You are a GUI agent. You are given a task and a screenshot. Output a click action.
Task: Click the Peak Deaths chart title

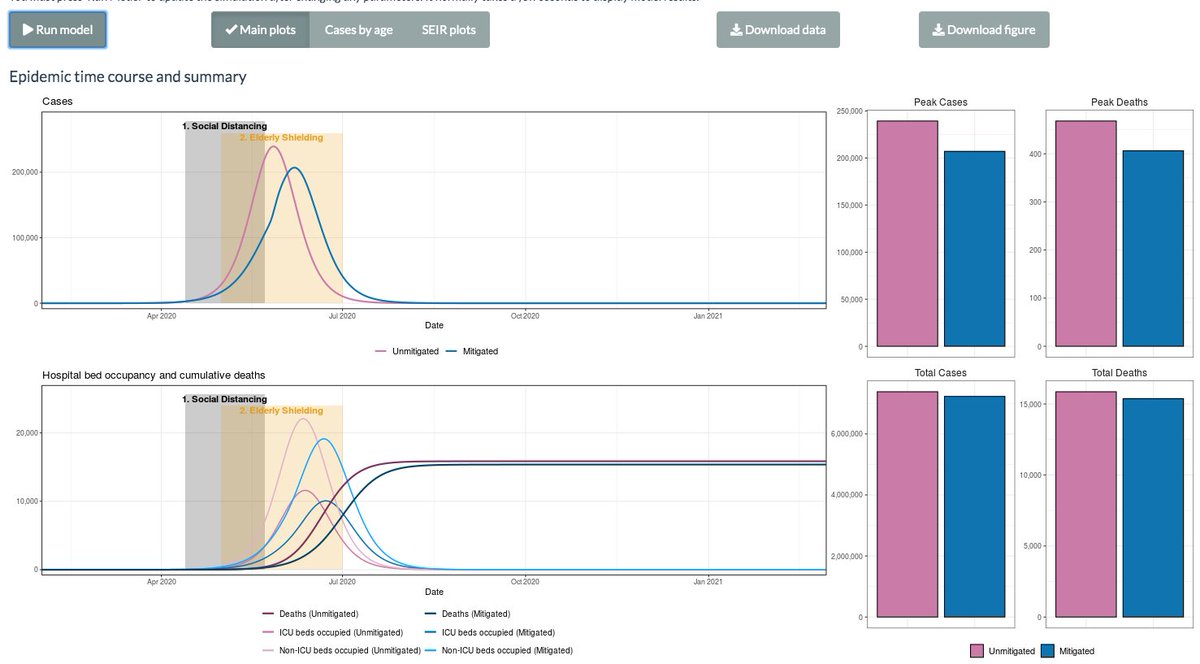pyautogui.click(x=1120, y=102)
